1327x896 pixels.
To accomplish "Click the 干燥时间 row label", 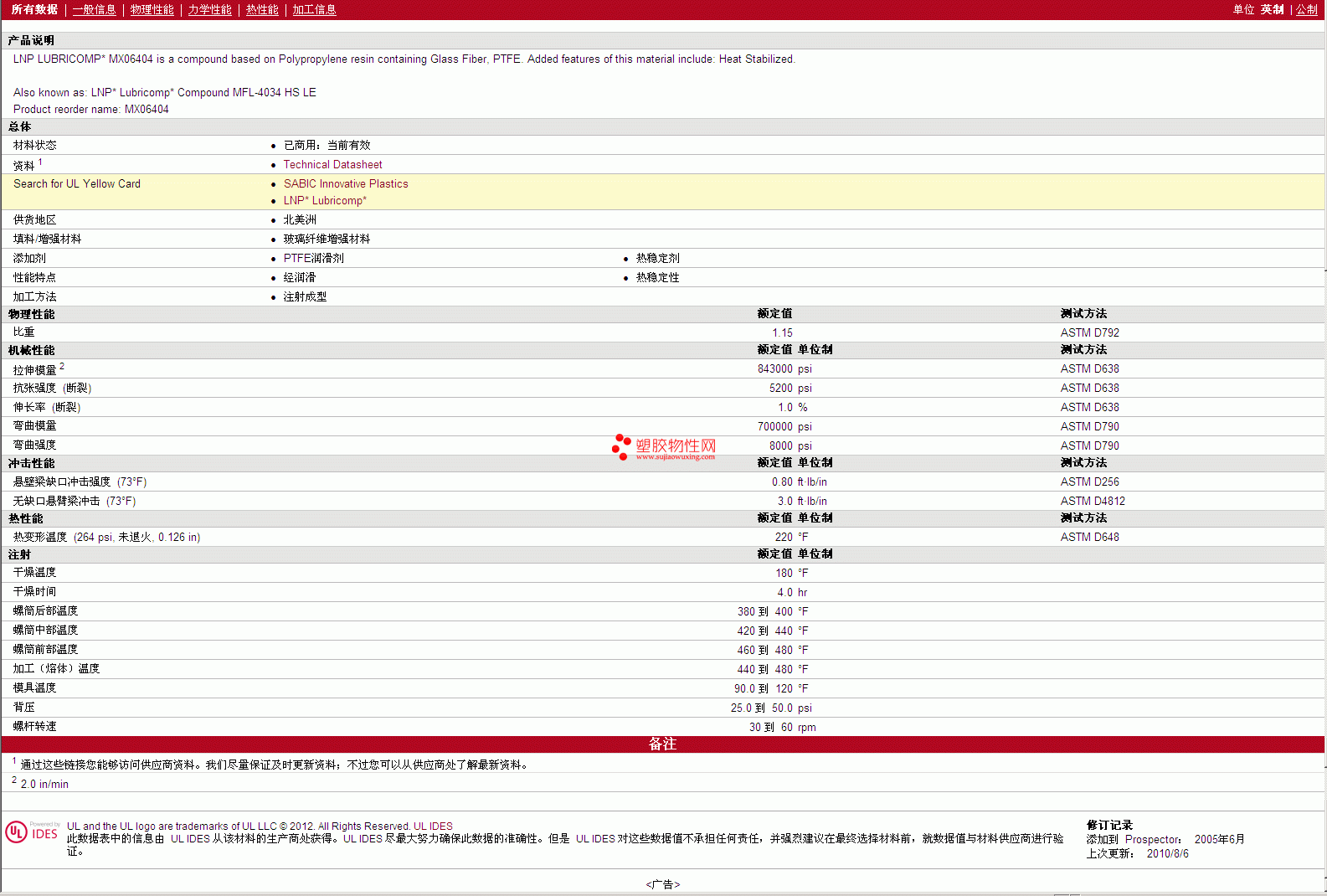I will coord(35,592).
